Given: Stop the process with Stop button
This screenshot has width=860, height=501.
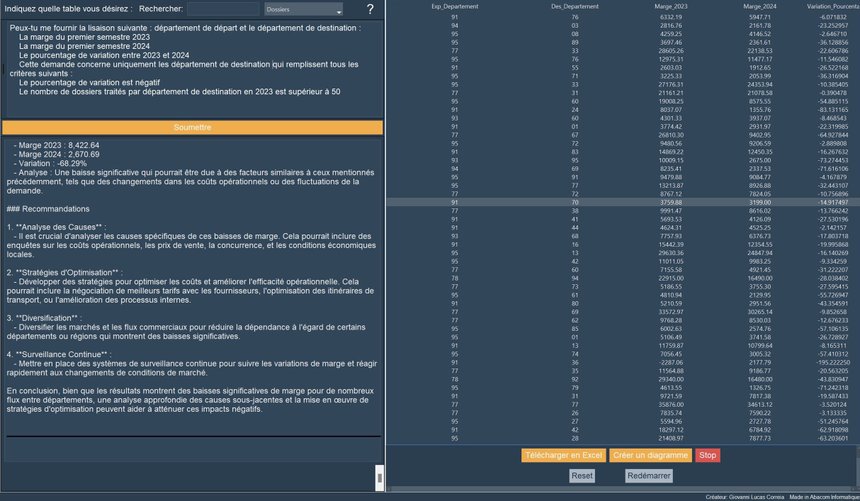Looking at the screenshot, I should (708, 455).
